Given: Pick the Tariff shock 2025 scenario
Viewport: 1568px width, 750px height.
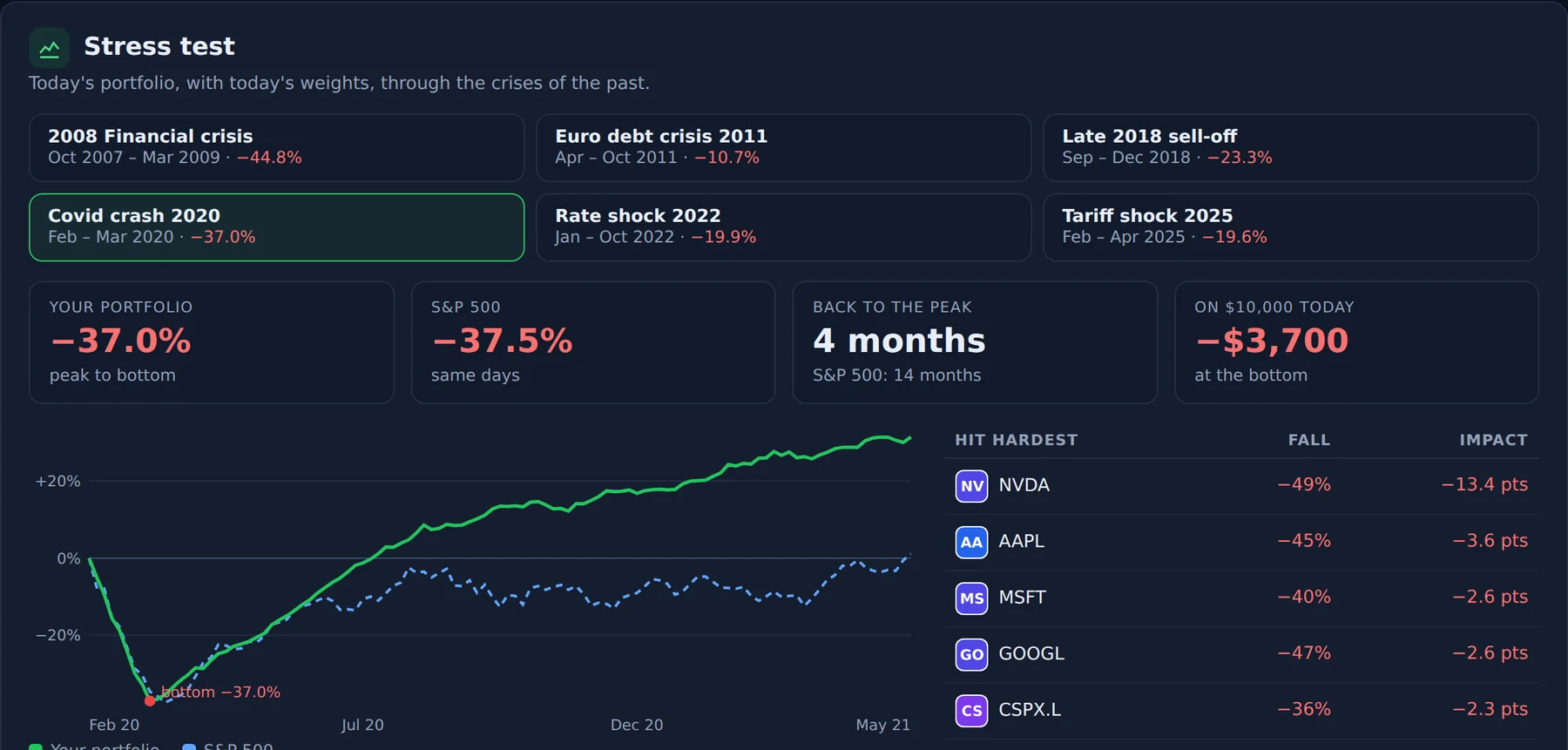Looking at the screenshot, I should click(x=1291, y=226).
